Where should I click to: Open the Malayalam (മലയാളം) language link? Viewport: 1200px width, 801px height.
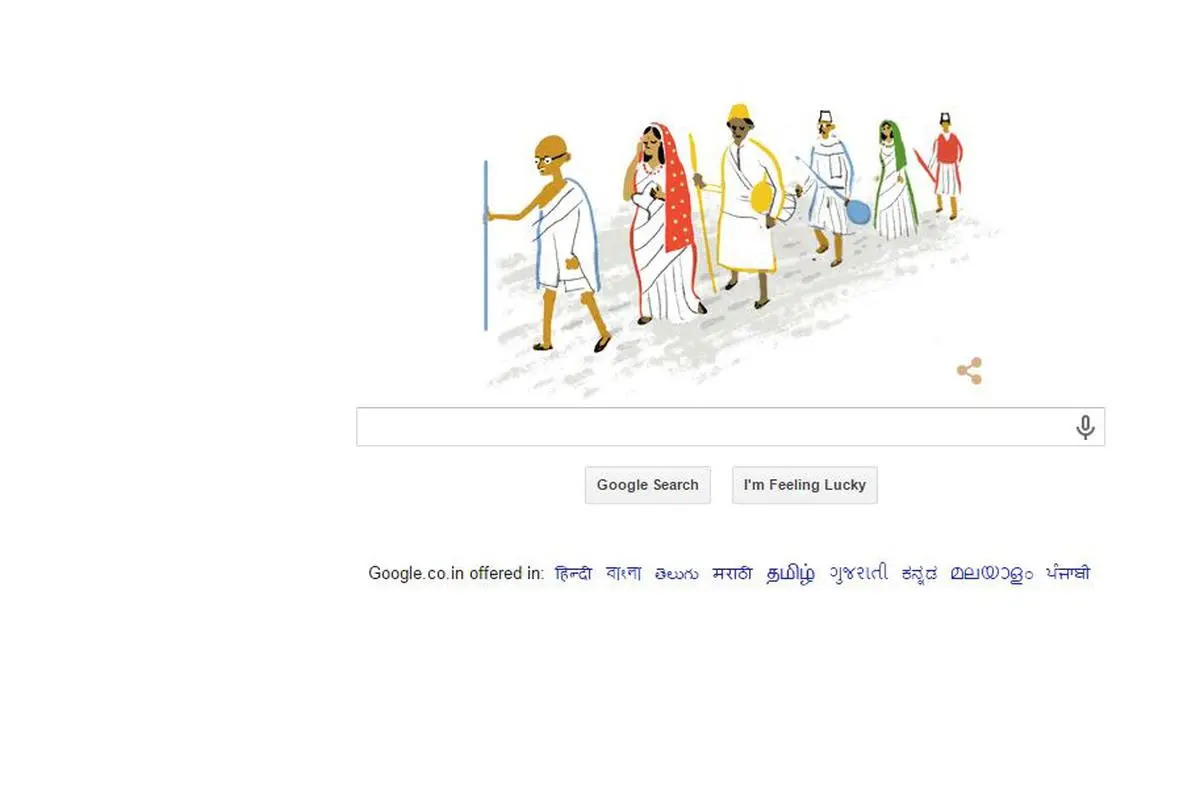991,574
